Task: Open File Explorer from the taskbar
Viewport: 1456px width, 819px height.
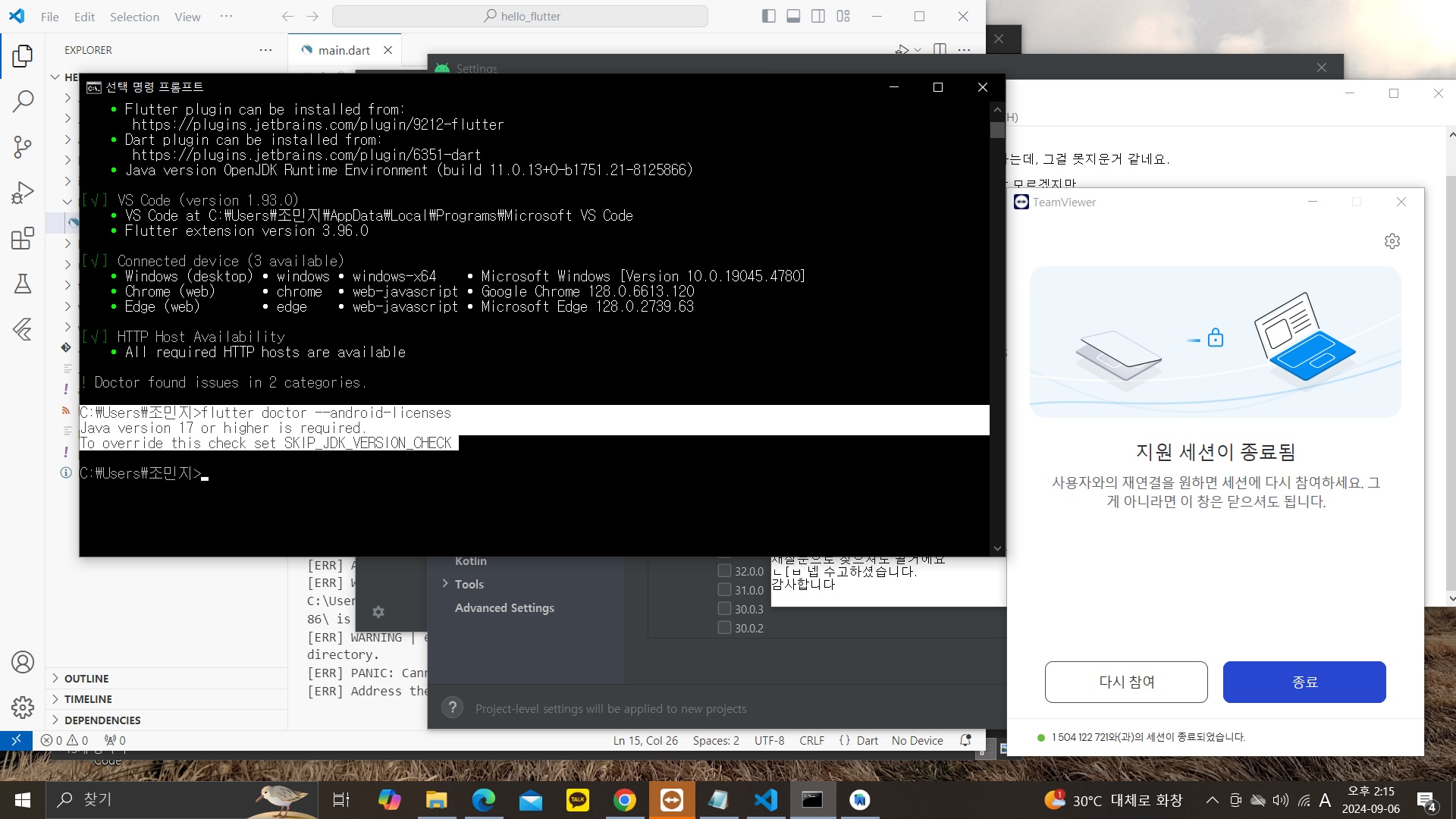Action: click(437, 800)
